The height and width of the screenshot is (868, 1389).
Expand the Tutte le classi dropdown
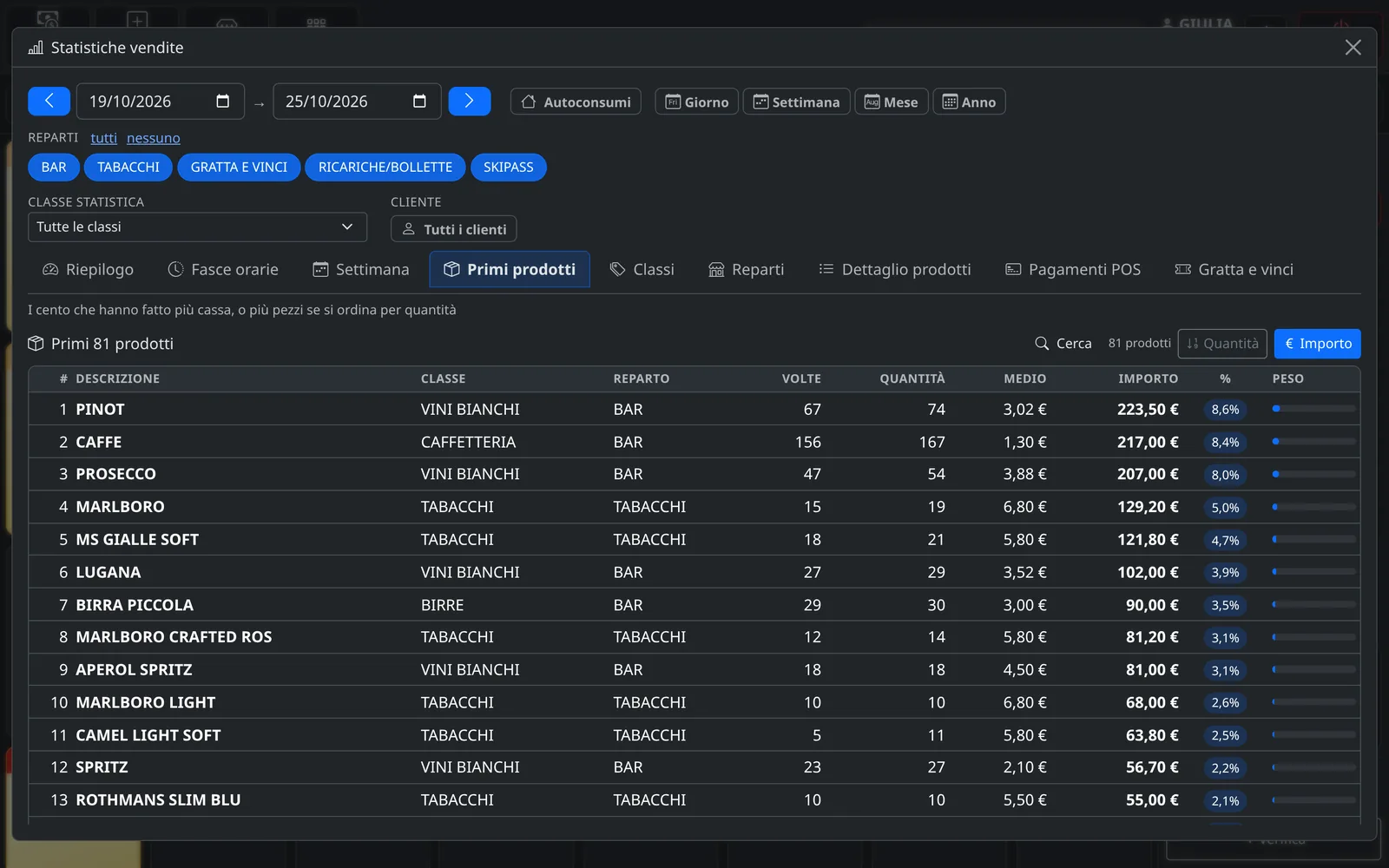197,227
